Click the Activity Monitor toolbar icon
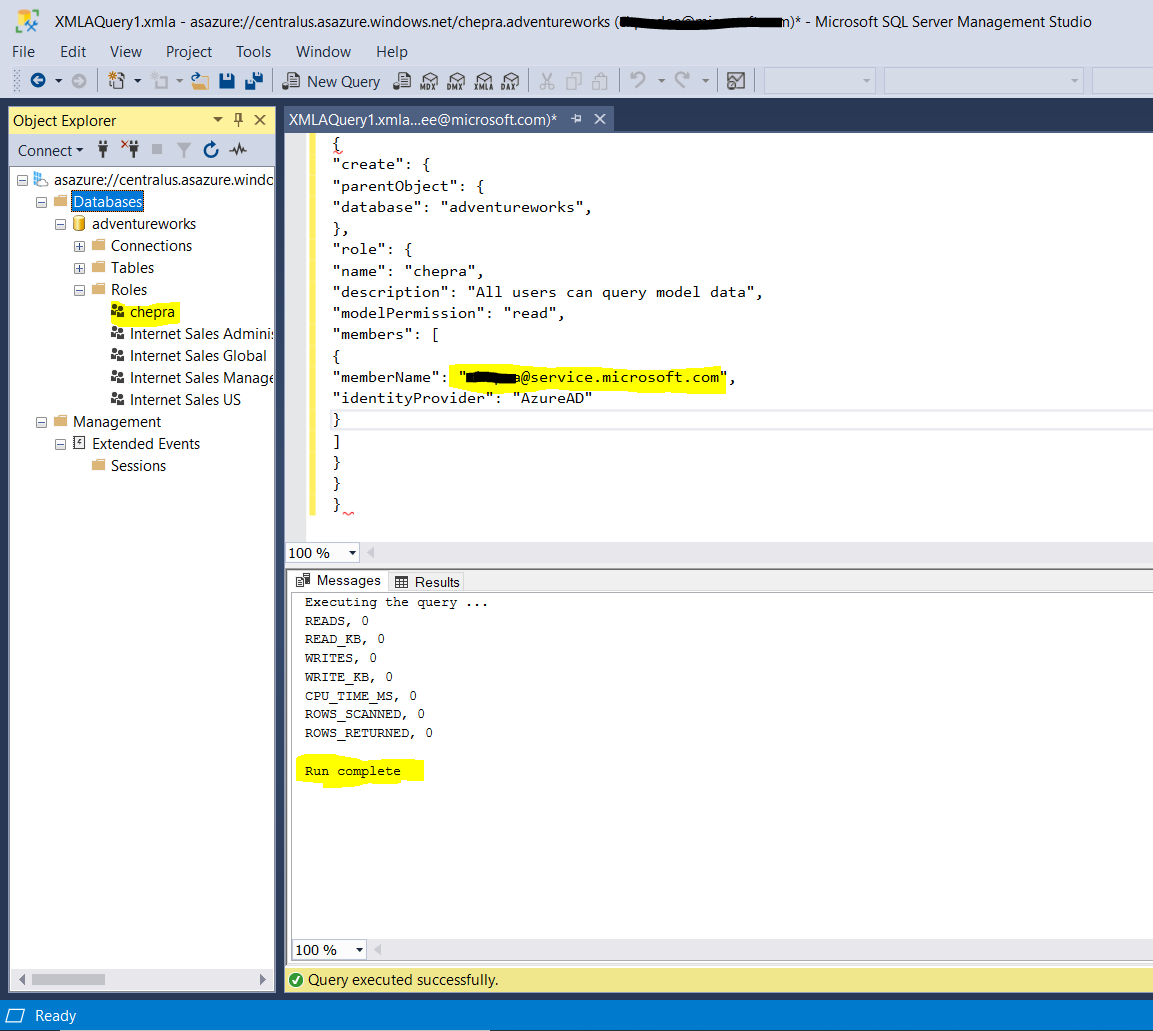 (735, 81)
